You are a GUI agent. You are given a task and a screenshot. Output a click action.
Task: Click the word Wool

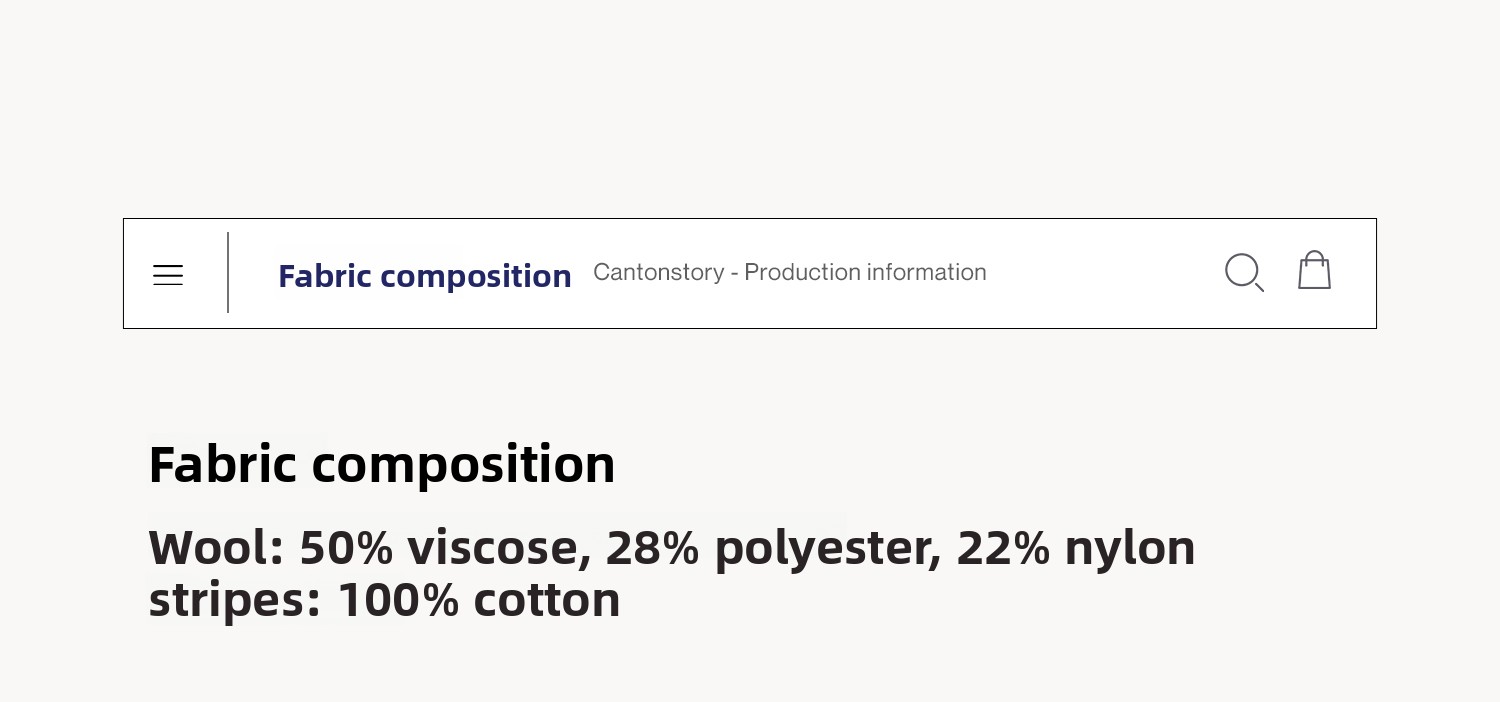(208, 548)
